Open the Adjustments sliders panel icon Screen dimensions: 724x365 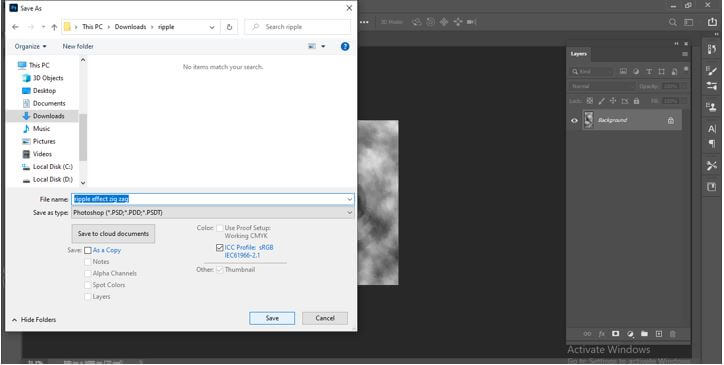[x=712, y=86]
